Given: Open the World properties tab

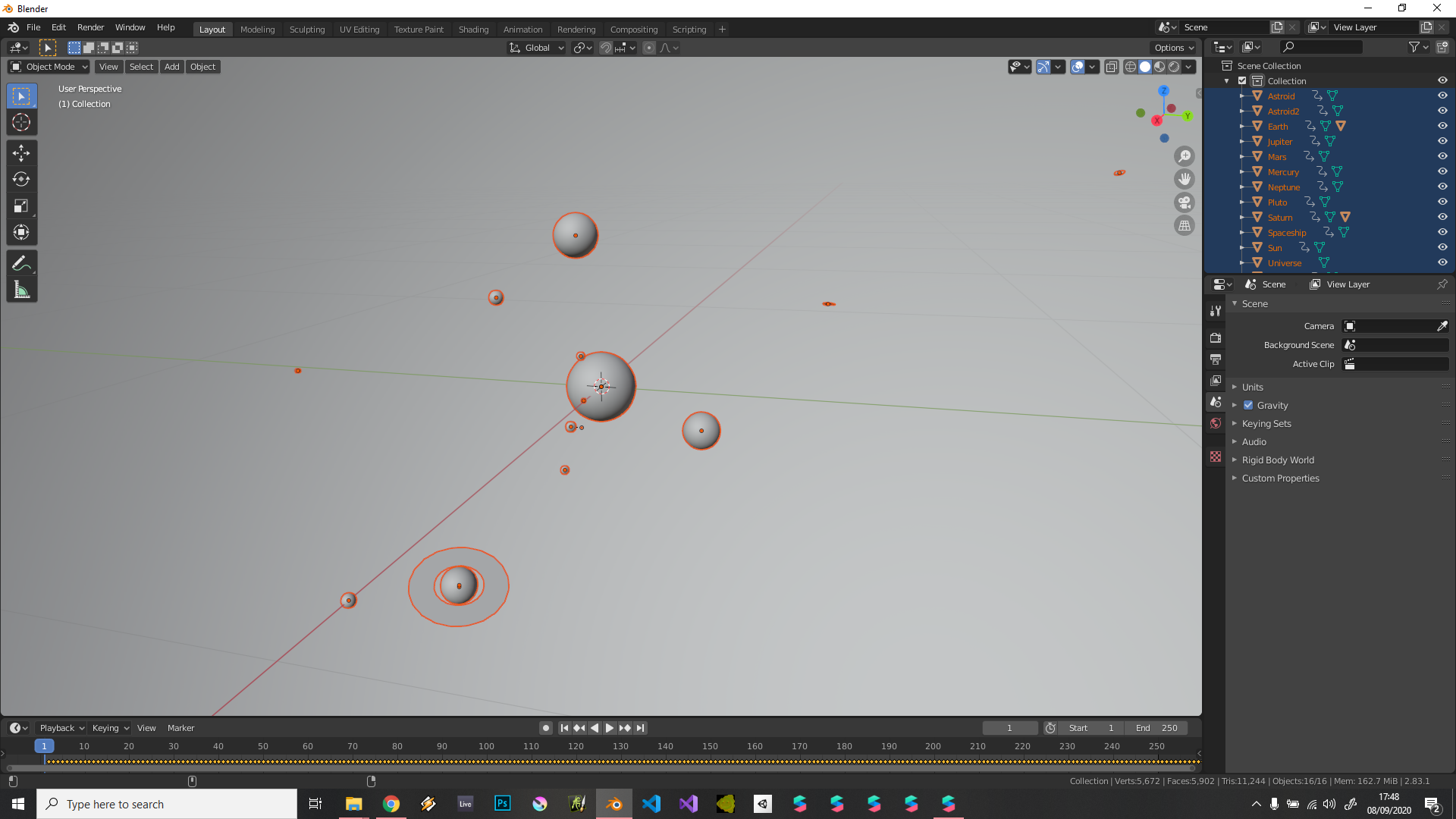Looking at the screenshot, I should pyautogui.click(x=1216, y=423).
